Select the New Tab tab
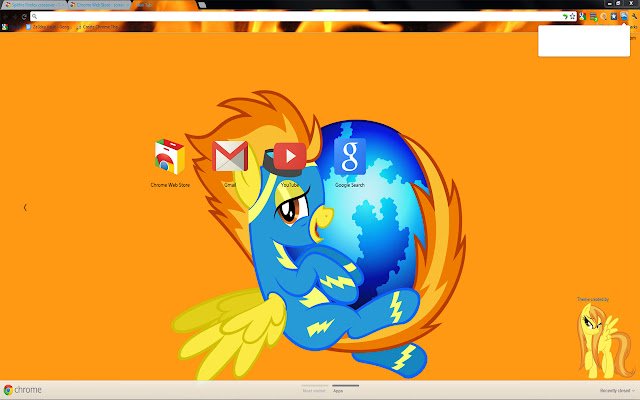The height and width of the screenshot is (400, 640). click(x=164, y=5)
